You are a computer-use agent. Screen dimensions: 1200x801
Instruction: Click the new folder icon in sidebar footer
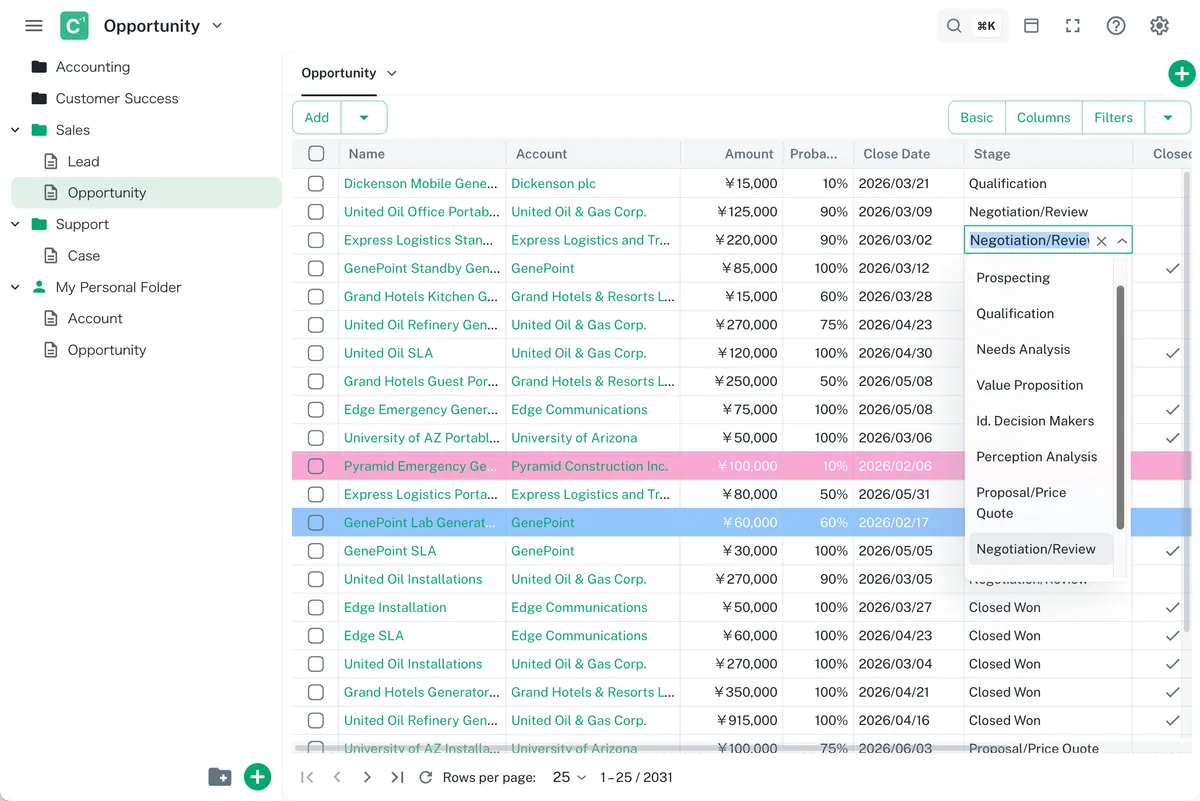pyautogui.click(x=220, y=777)
